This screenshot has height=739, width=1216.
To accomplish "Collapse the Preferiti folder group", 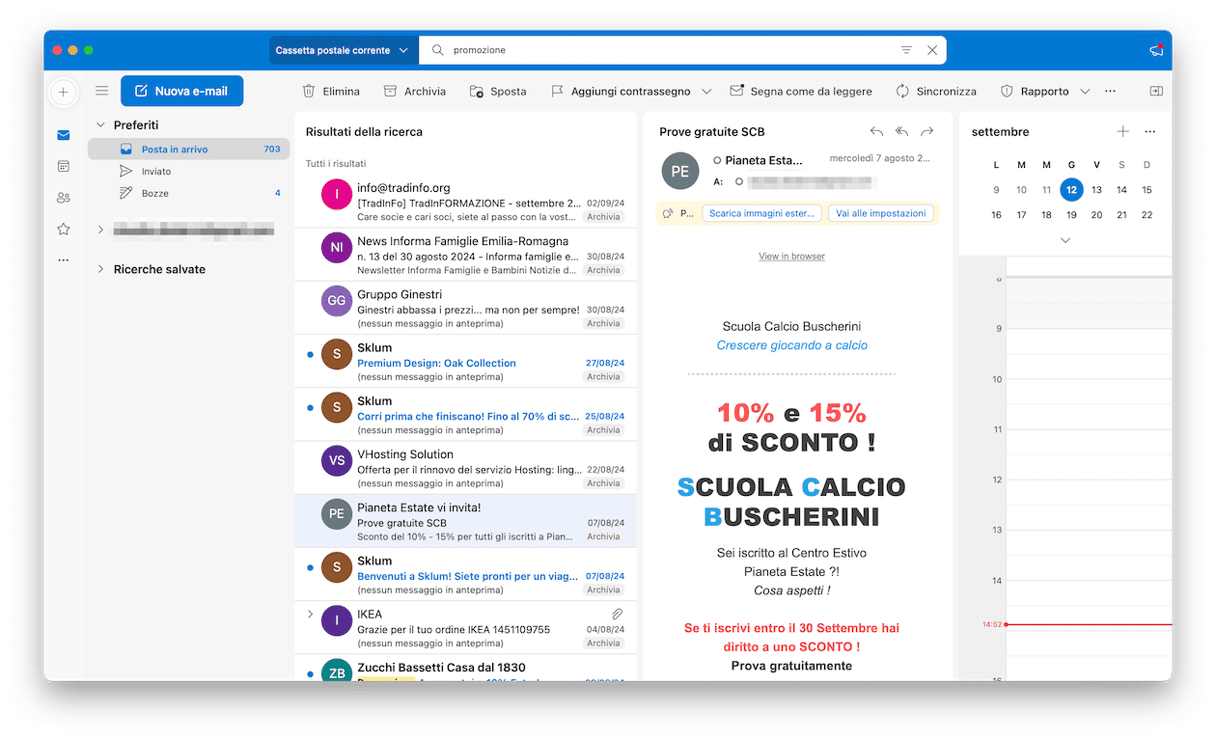I will click(100, 125).
